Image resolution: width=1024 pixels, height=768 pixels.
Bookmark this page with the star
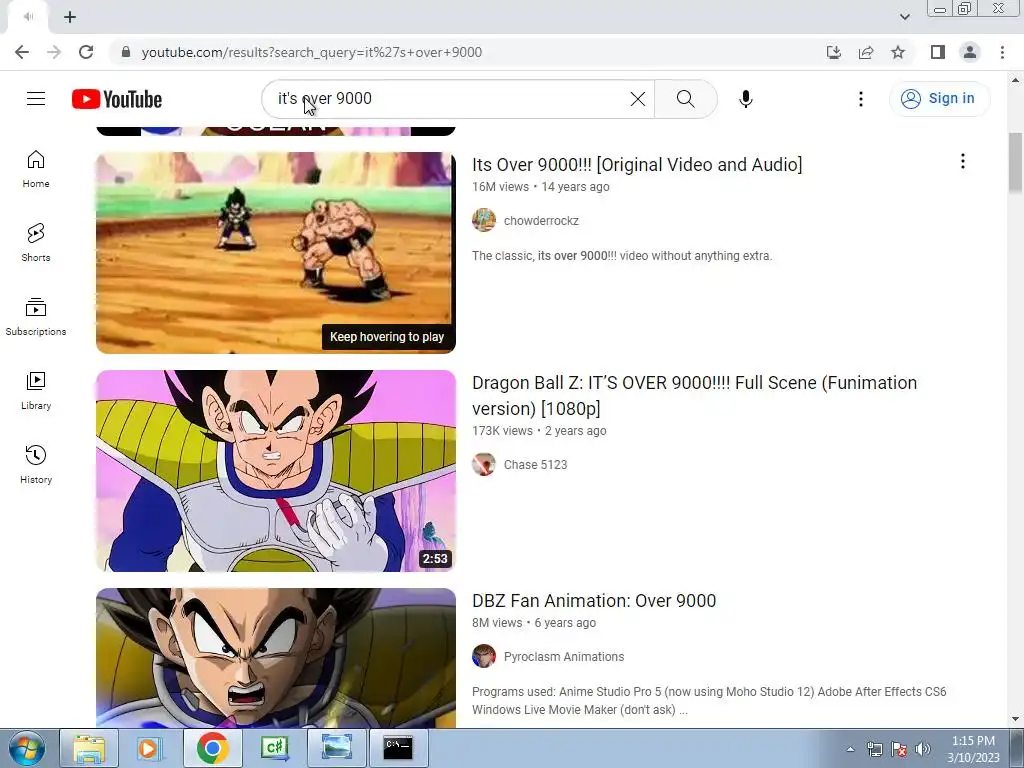898,52
